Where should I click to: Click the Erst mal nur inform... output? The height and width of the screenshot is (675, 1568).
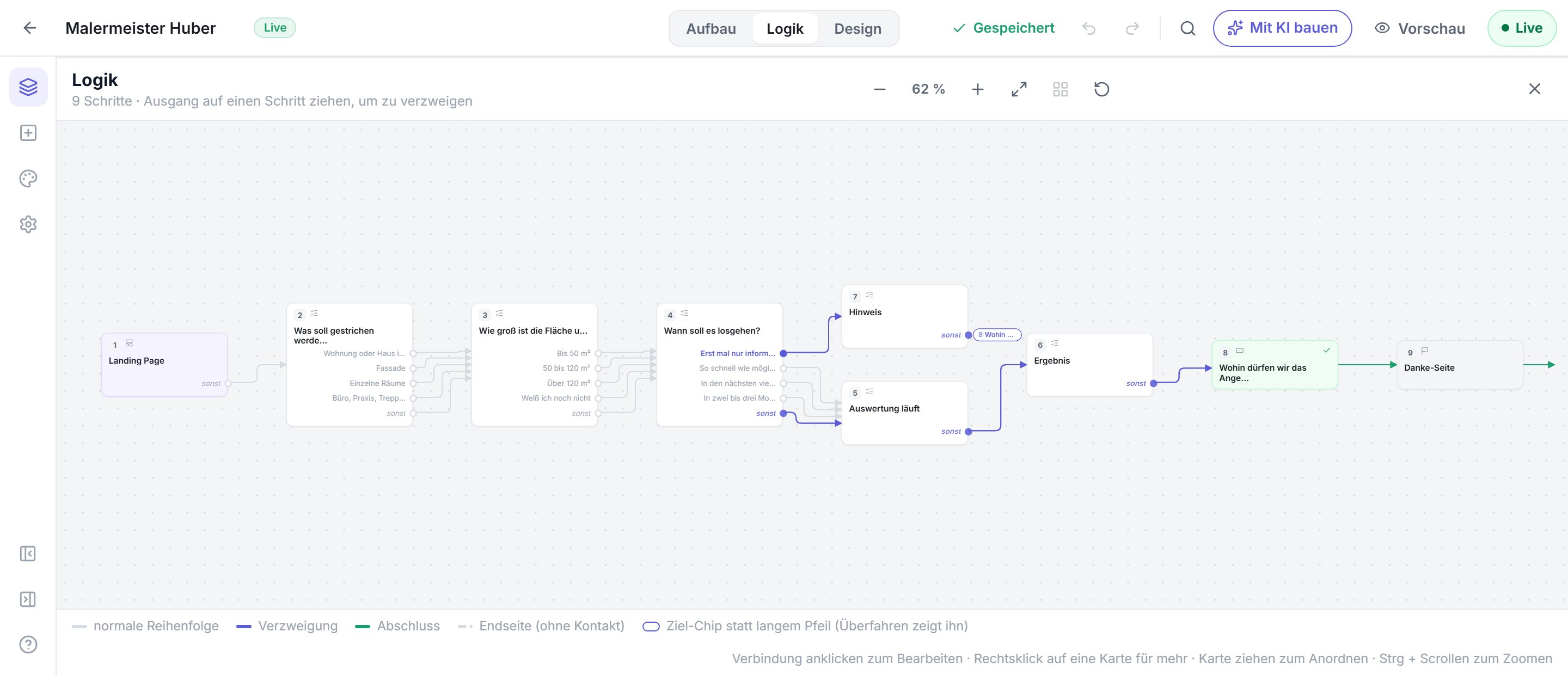(x=738, y=353)
